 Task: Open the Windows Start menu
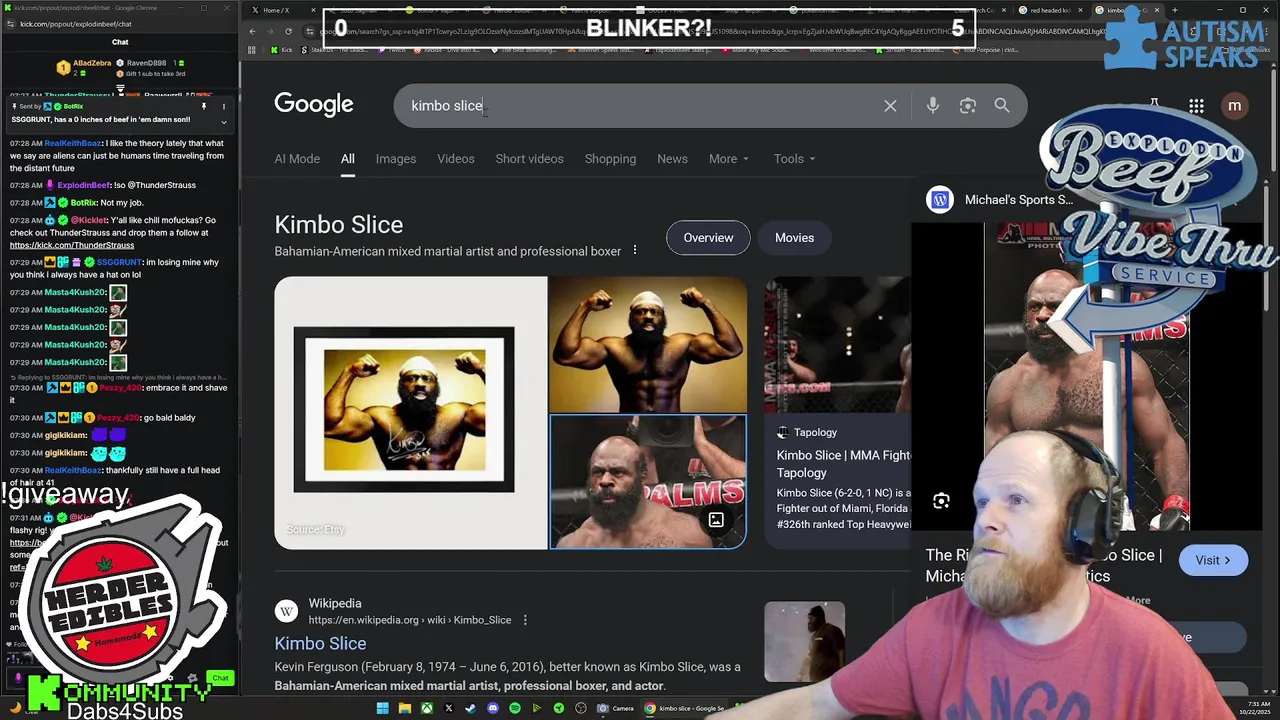382,708
